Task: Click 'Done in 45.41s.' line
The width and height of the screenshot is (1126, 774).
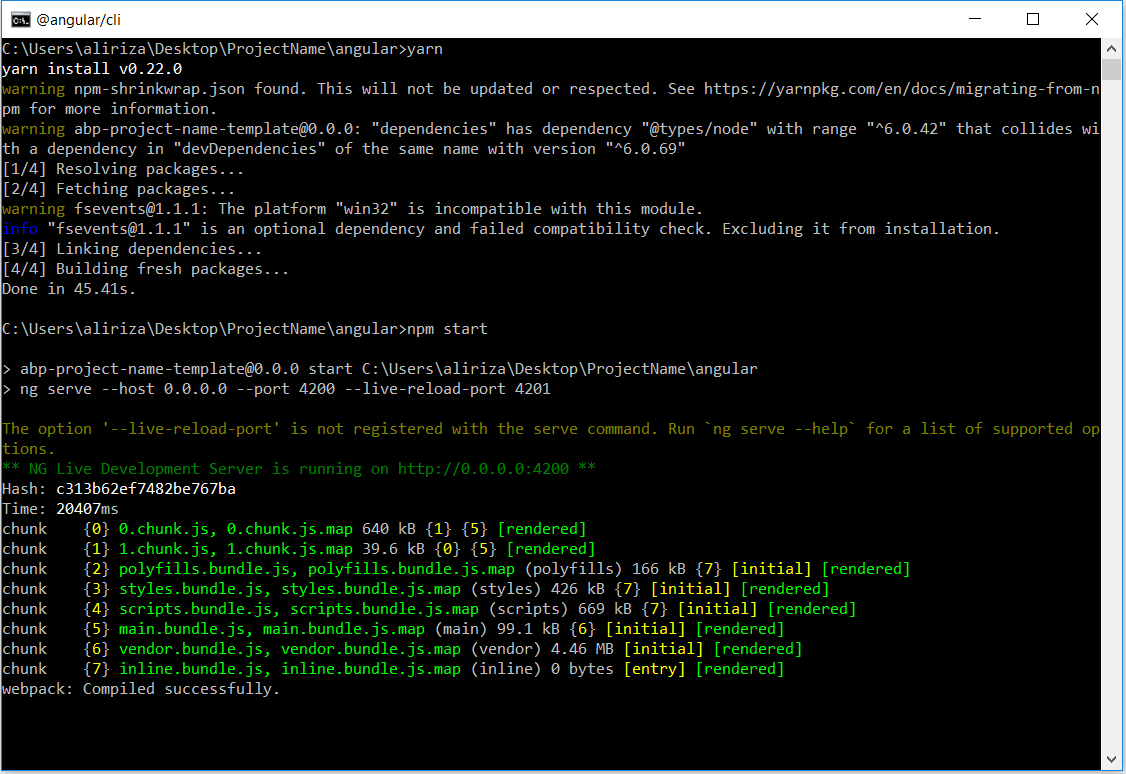Action: [69, 289]
